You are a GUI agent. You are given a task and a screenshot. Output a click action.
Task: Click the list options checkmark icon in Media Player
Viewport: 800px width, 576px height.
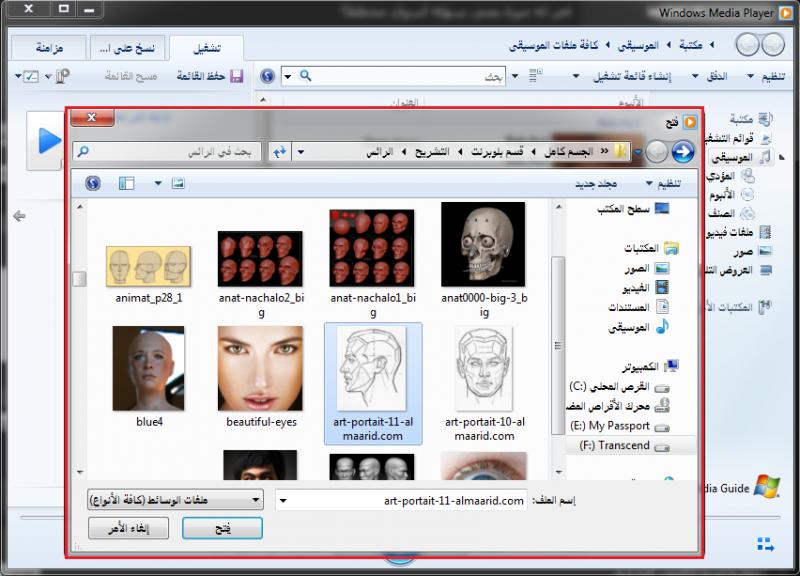tap(31, 77)
